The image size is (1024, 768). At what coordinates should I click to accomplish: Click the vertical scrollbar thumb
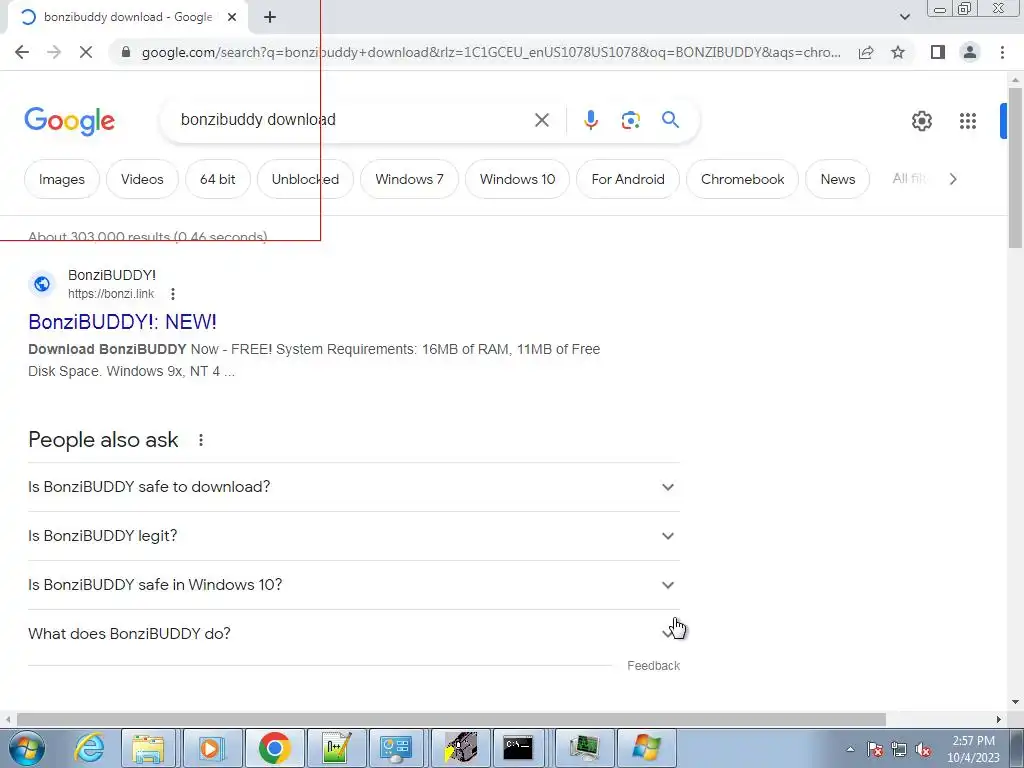point(1015,167)
